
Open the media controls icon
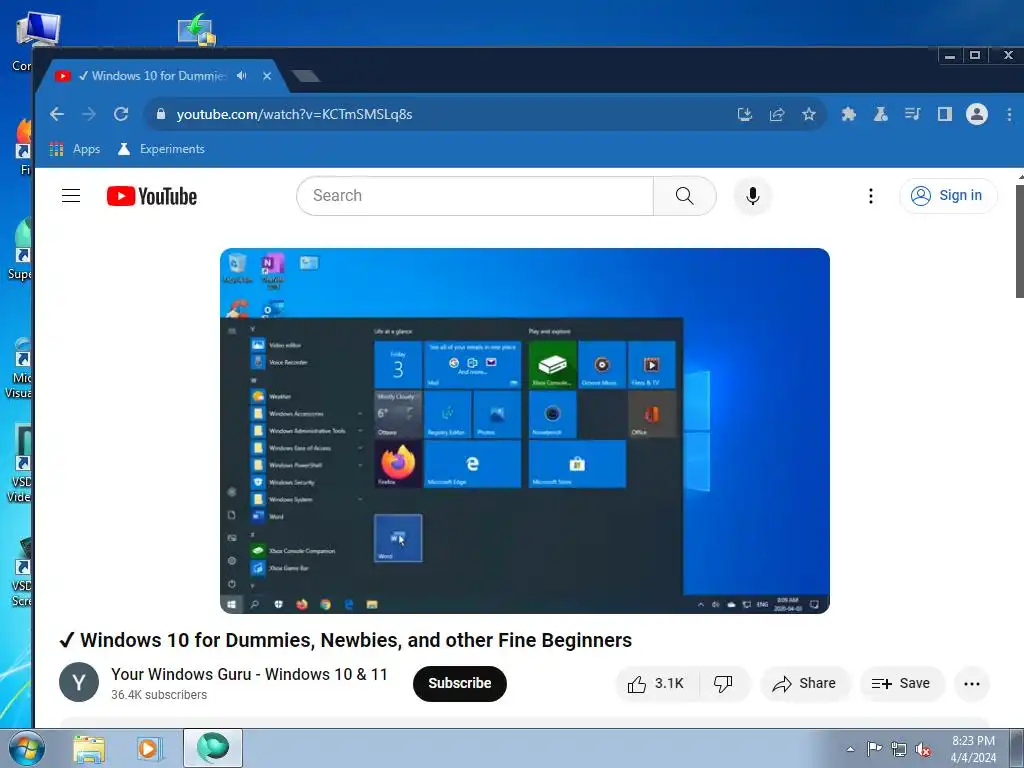coord(912,114)
